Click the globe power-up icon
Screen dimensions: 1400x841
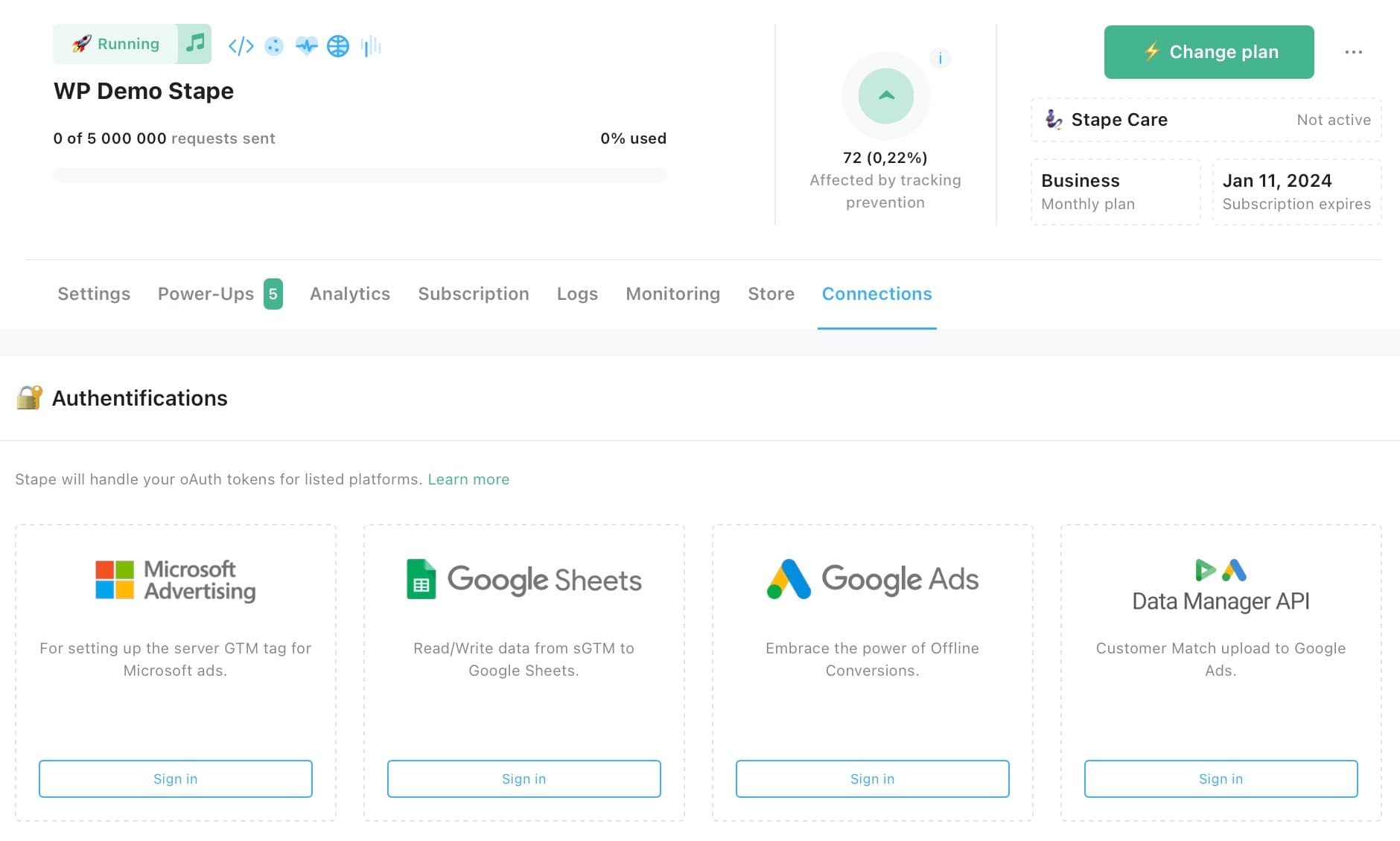338,46
